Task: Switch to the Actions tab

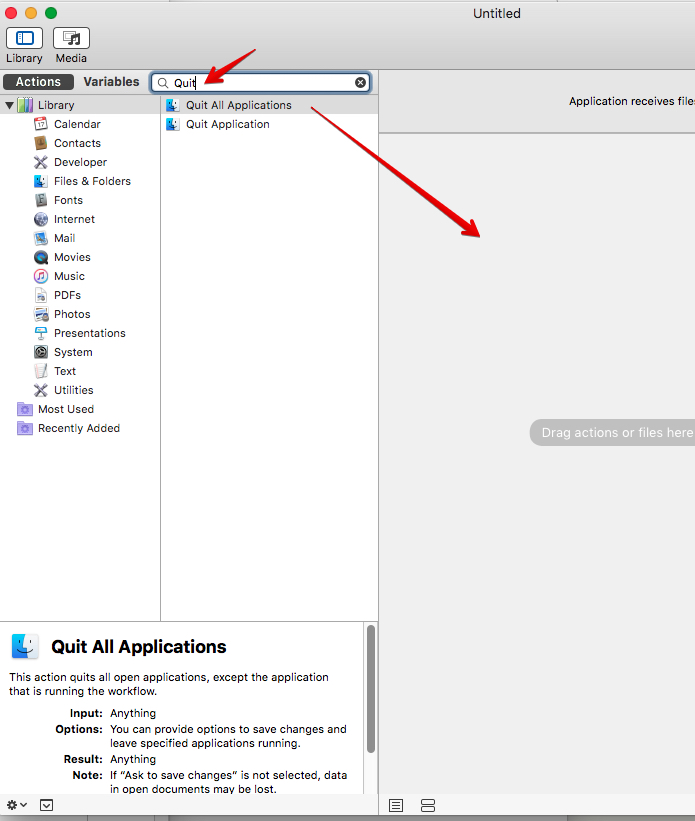Action: coord(38,82)
